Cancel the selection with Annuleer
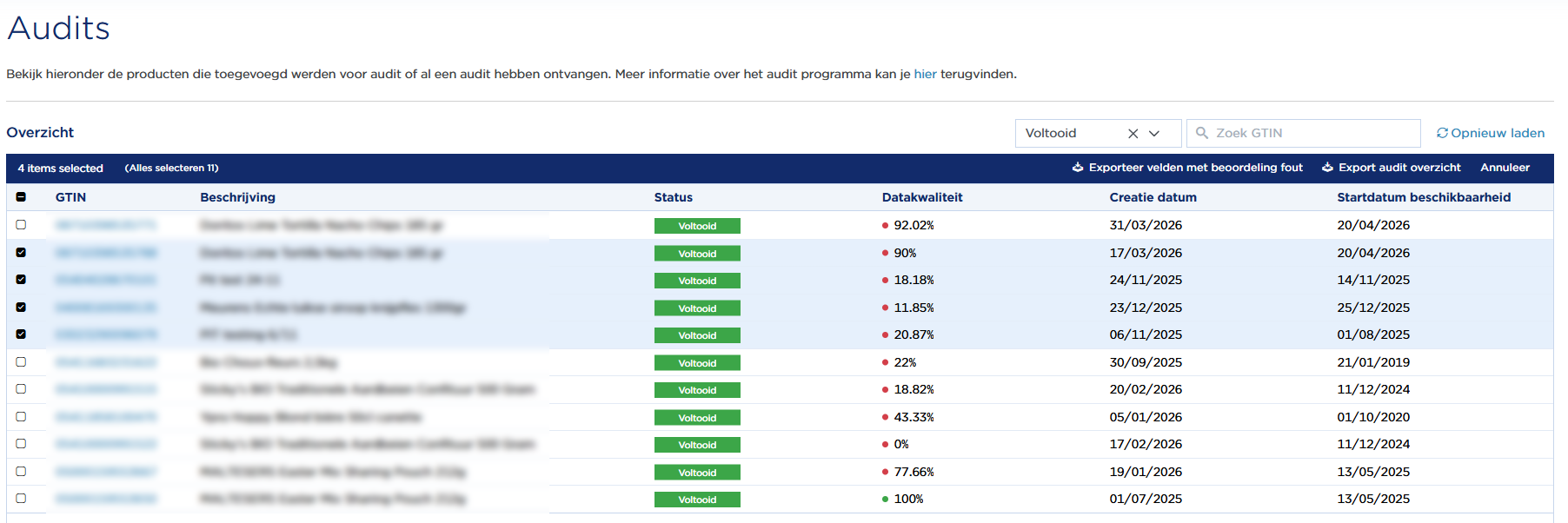 coord(1505,168)
